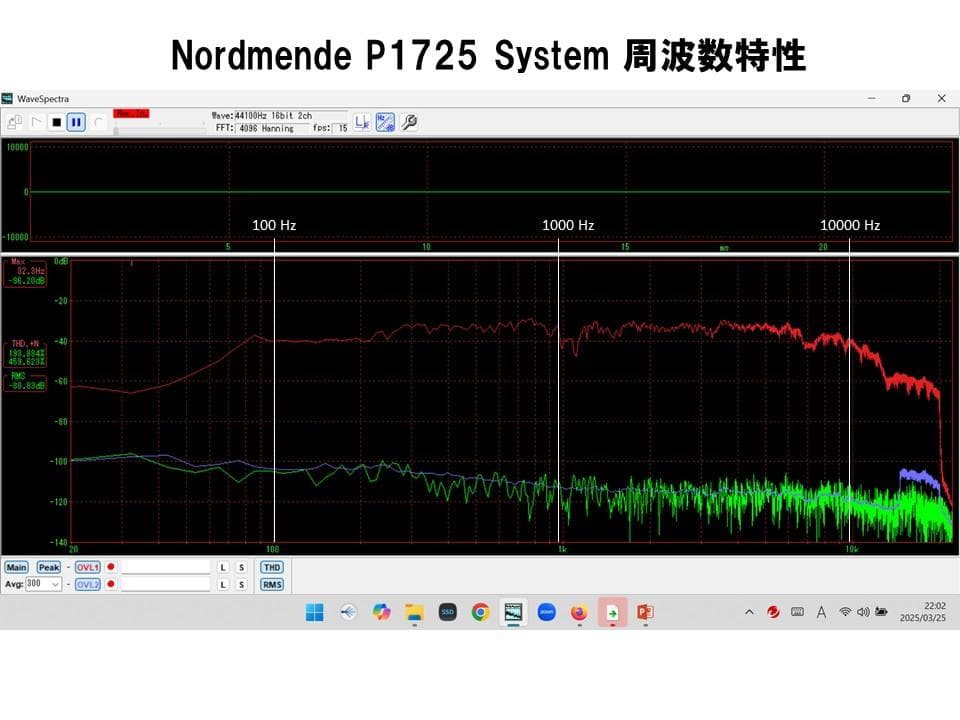Open PowerPoint from the taskbar

pos(643,610)
